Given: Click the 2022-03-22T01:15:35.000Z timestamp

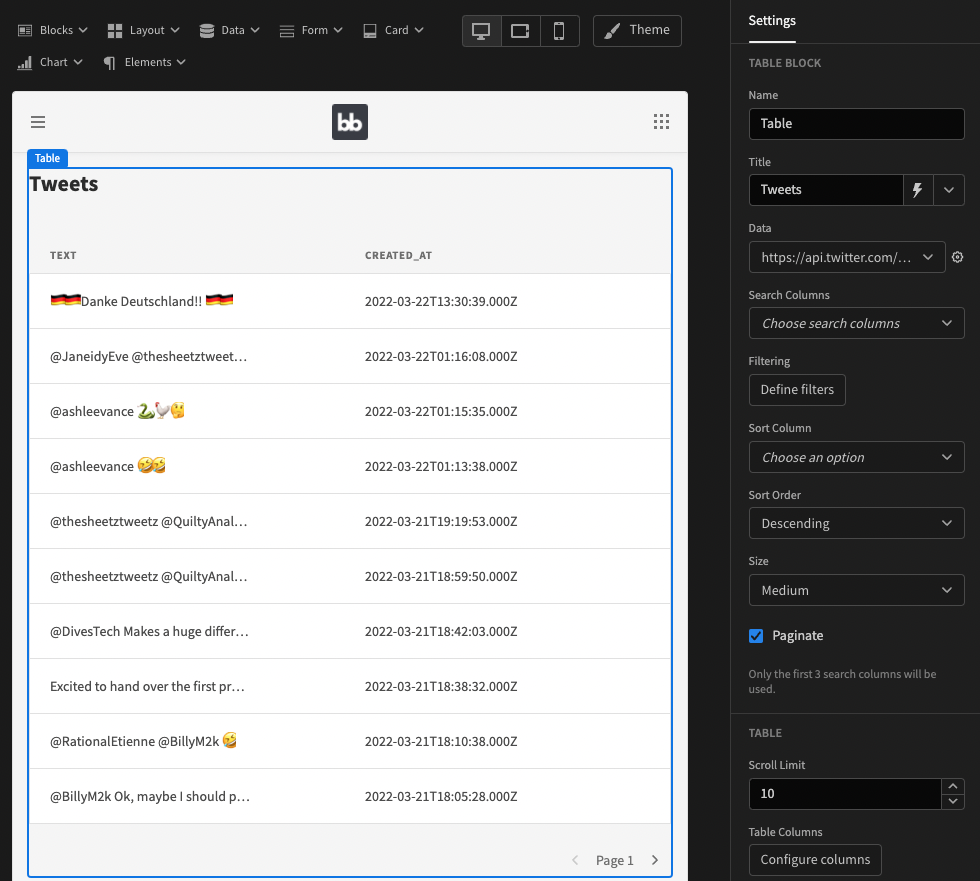Looking at the screenshot, I should [441, 412].
